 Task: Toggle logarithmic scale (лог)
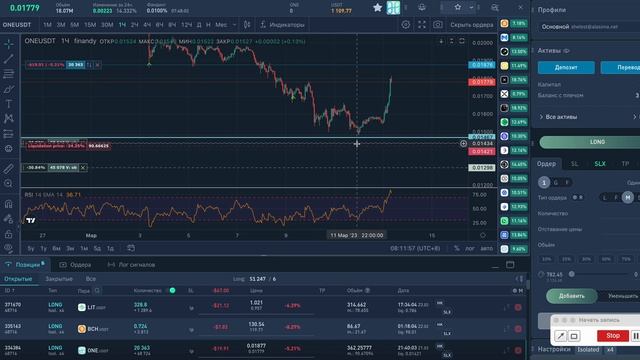[x=470, y=248]
